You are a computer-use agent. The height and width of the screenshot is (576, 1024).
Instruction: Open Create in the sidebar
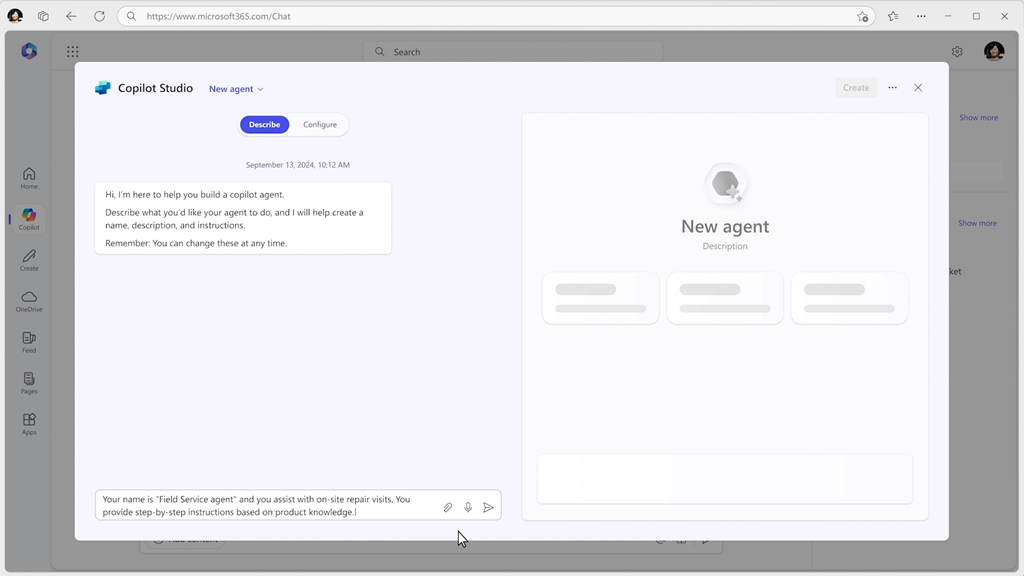(x=29, y=260)
